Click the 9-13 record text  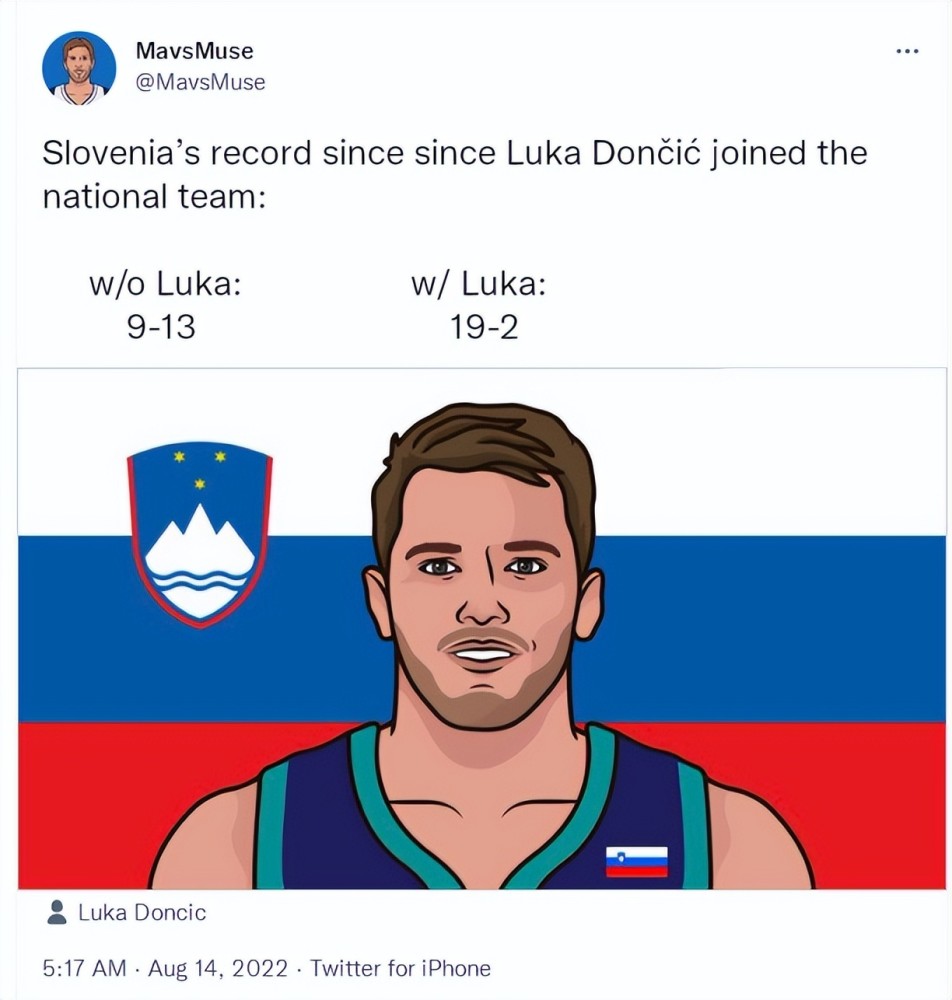tap(161, 328)
